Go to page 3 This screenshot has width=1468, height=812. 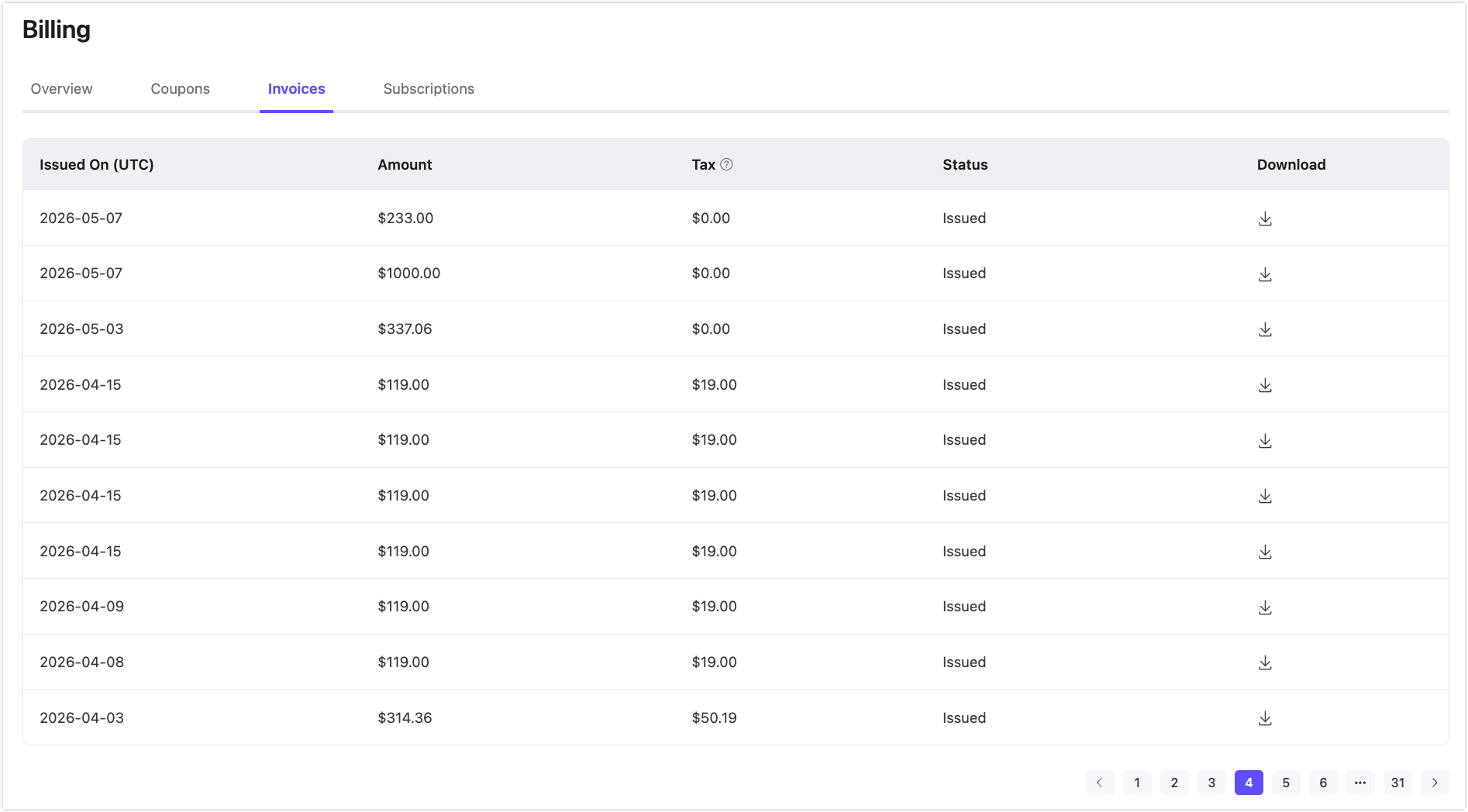1211,783
